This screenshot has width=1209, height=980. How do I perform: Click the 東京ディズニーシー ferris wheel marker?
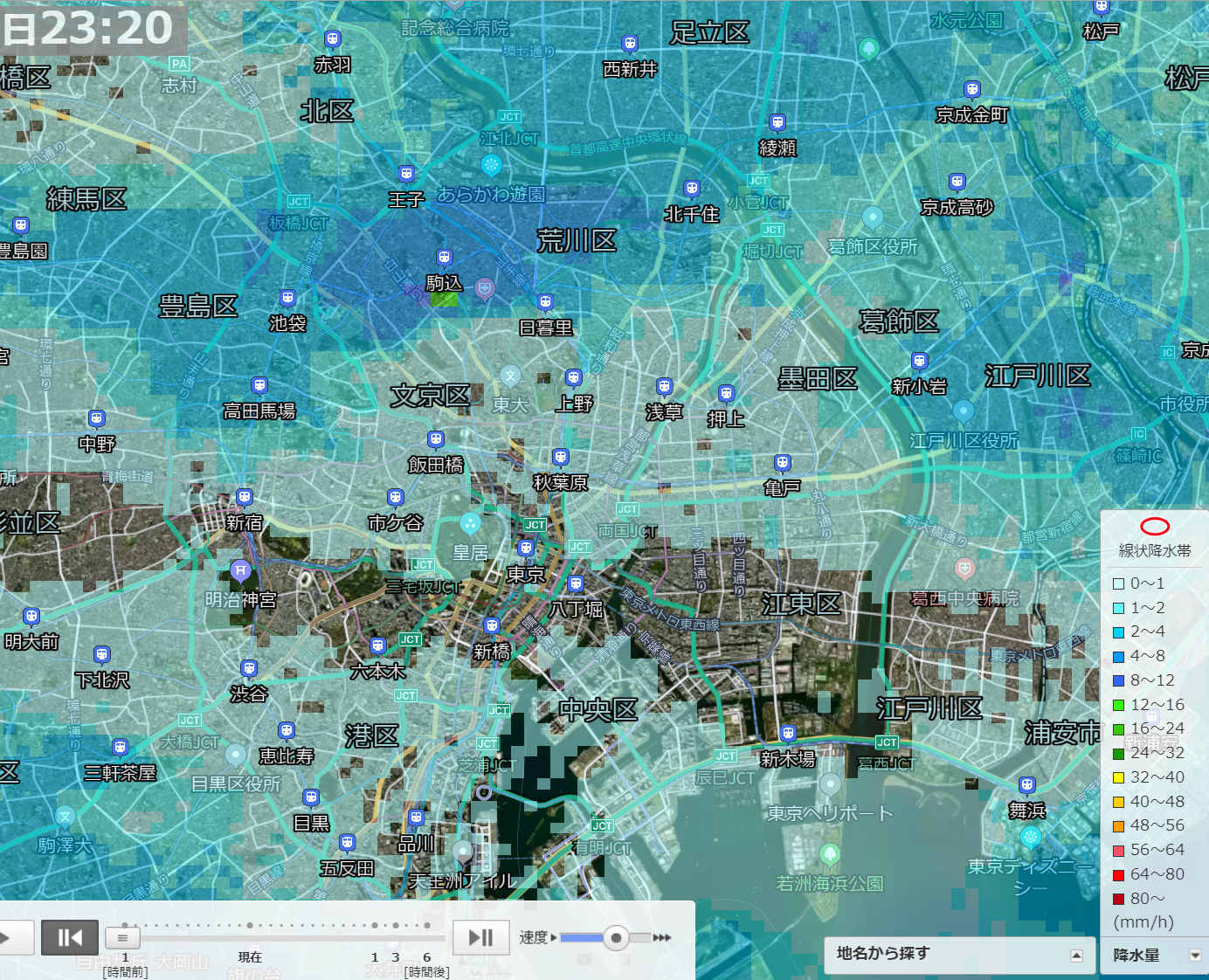pos(1031,838)
